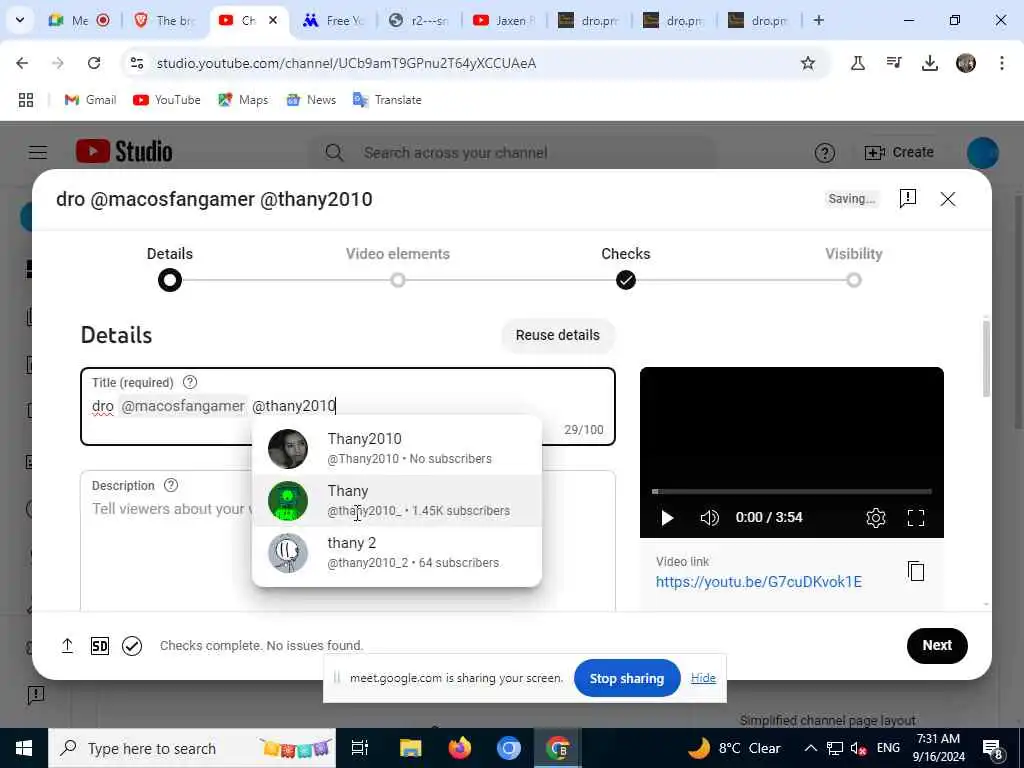Click the video preview progress bar
The width and height of the screenshot is (1024, 768).
coord(792,491)
